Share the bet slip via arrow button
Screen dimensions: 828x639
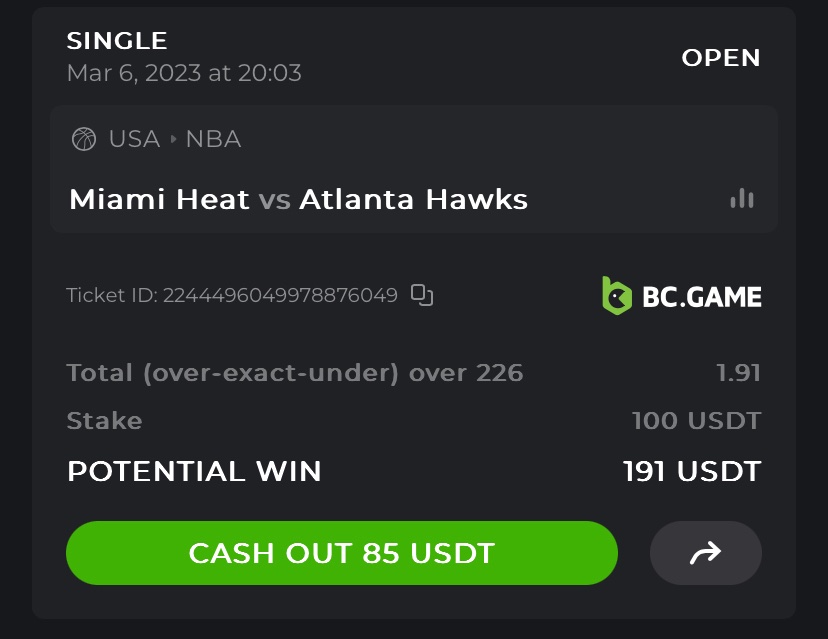click(706, 553)
